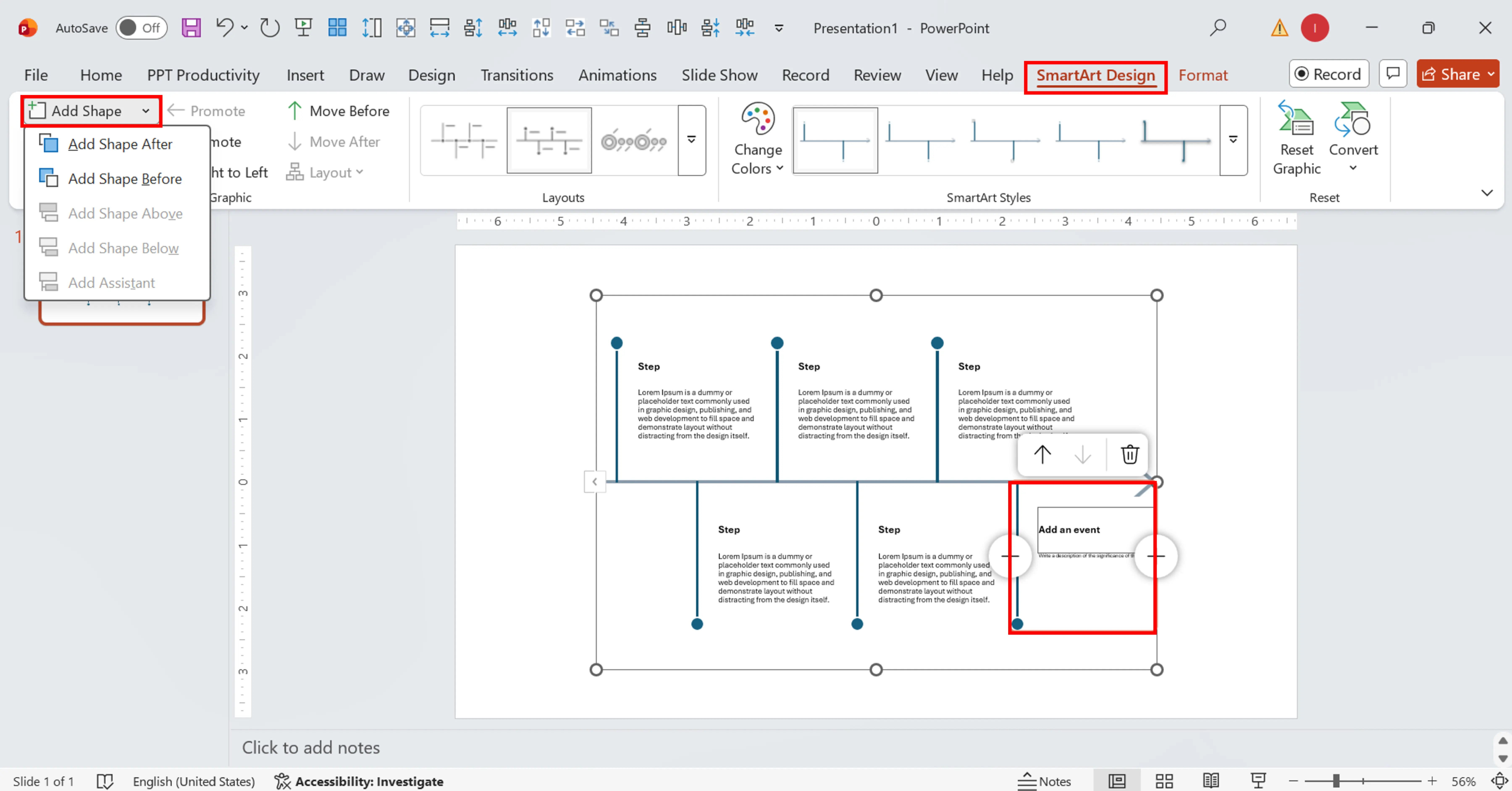Click the Share button
The width and height of the screenshot is (1512, 791).
pos(1451,74)
